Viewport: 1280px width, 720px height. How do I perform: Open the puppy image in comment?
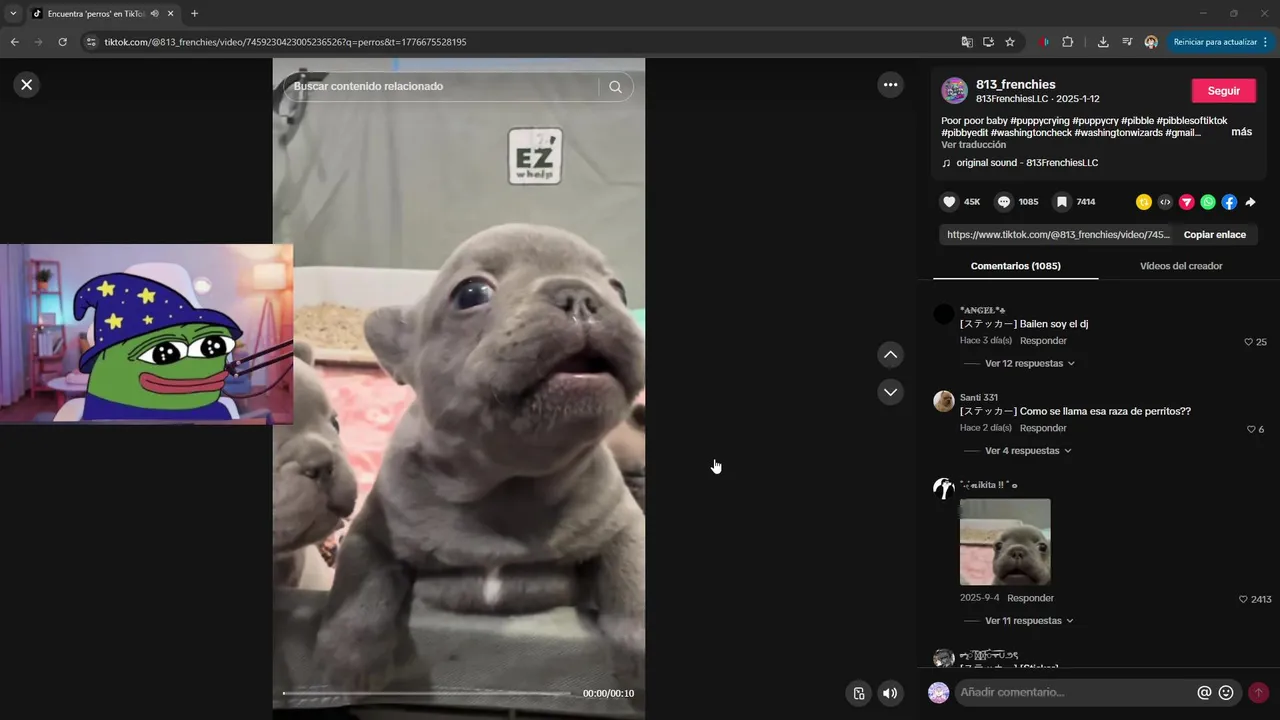1005,542
